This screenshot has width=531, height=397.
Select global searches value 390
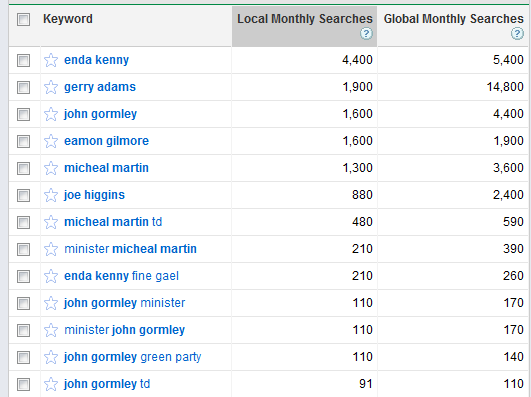(513, 249)
